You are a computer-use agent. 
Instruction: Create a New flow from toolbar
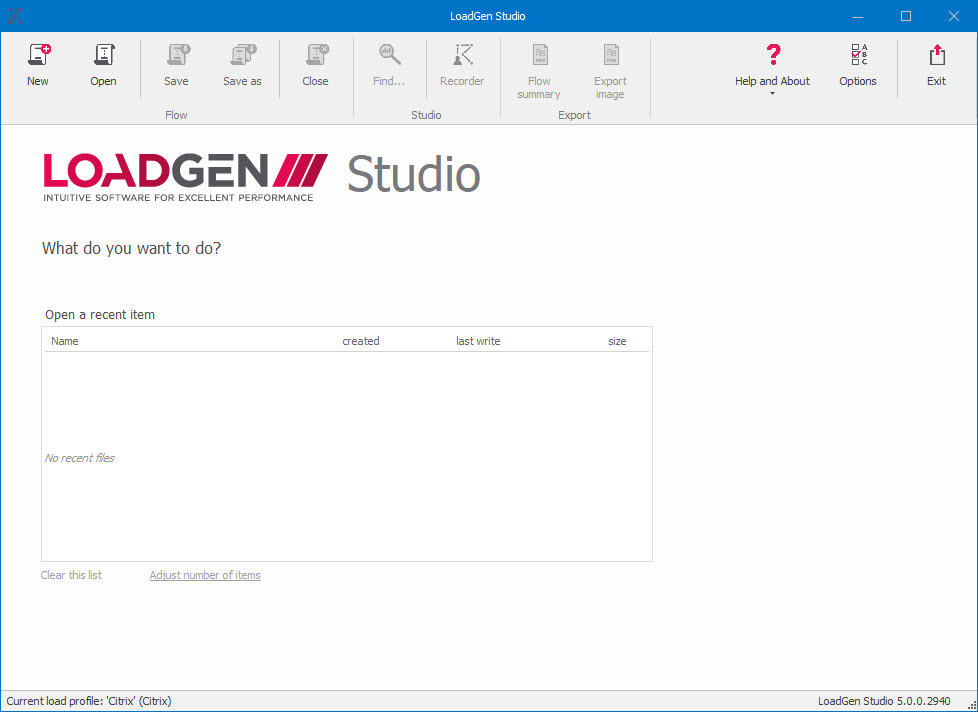(38, 65)
